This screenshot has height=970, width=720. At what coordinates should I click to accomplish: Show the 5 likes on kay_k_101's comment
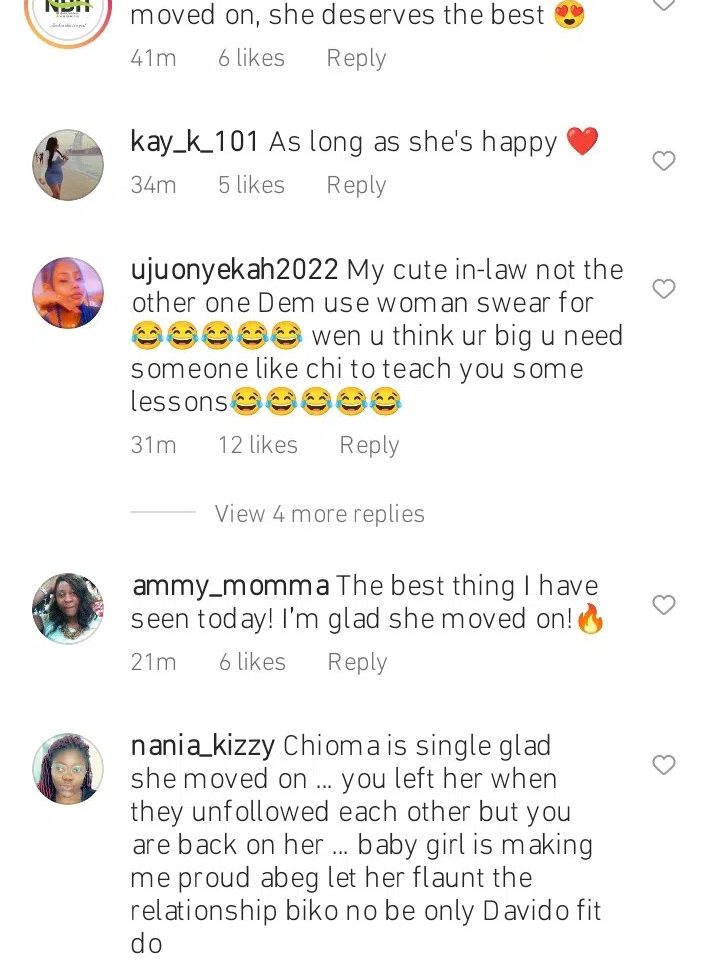[251, 186]
